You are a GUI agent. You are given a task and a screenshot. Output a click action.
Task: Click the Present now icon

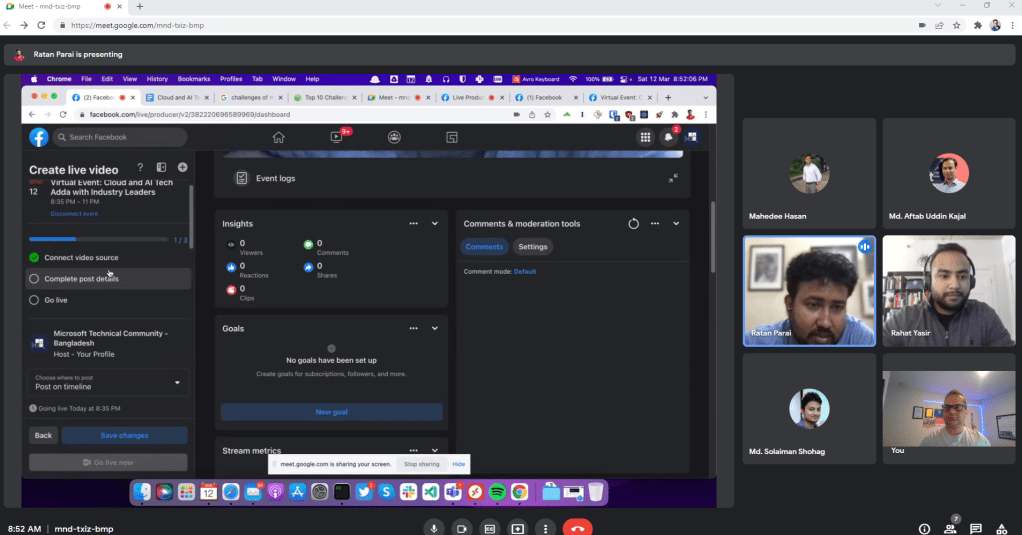click(517, 527)
